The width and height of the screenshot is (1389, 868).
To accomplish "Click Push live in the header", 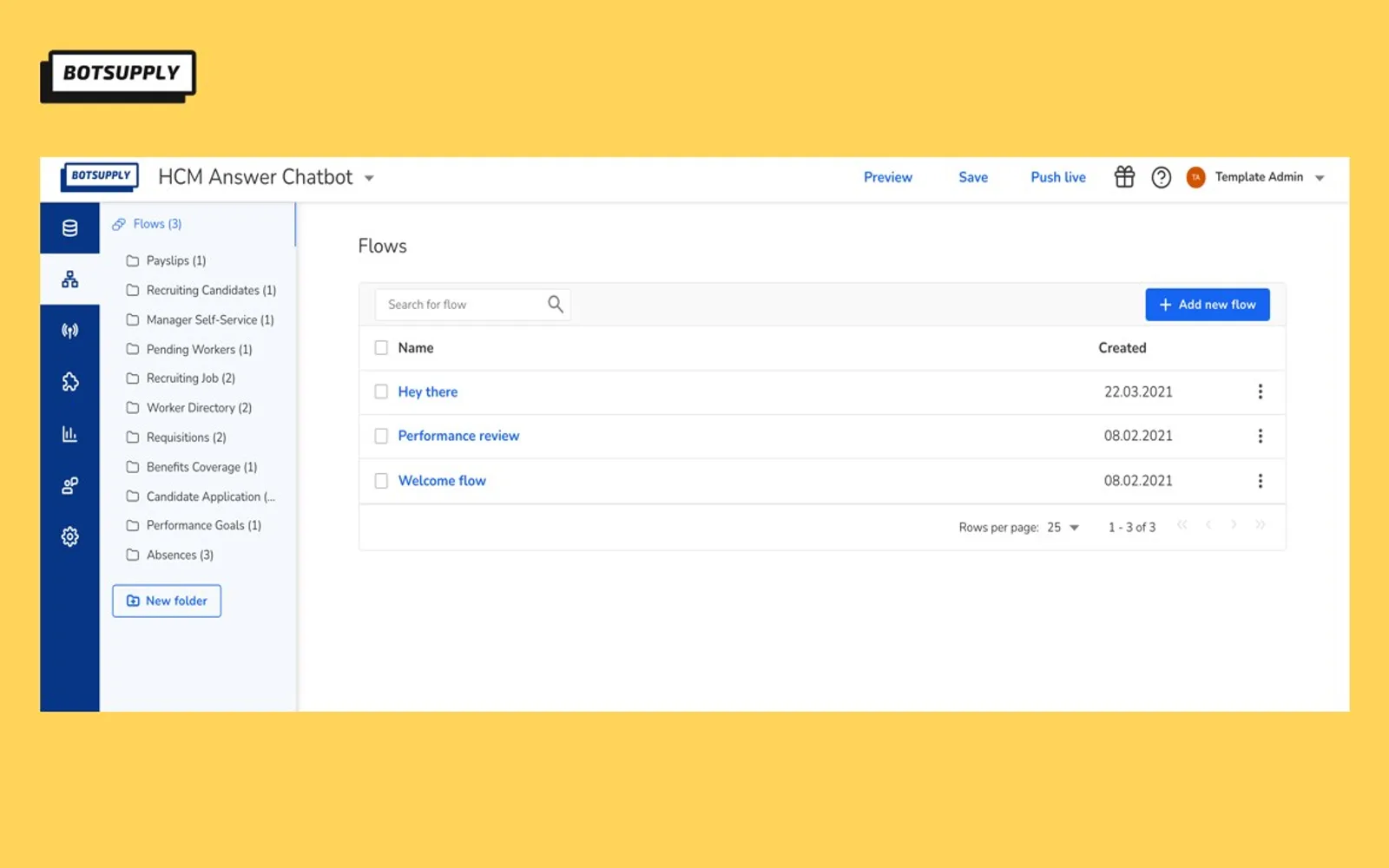I will 1058,177.
